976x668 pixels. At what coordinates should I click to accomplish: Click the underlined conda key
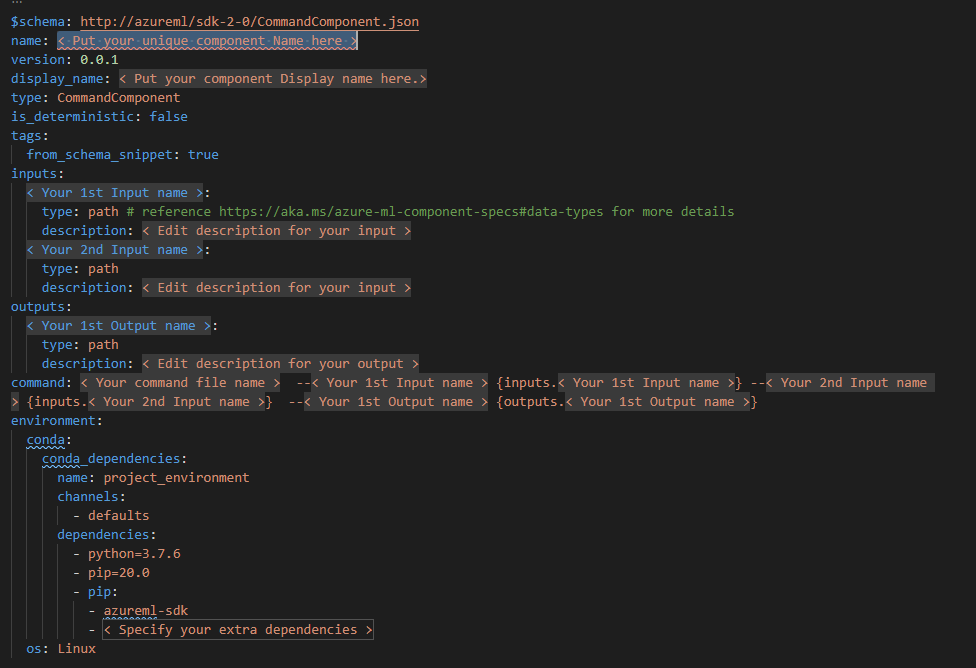[45, 440]
